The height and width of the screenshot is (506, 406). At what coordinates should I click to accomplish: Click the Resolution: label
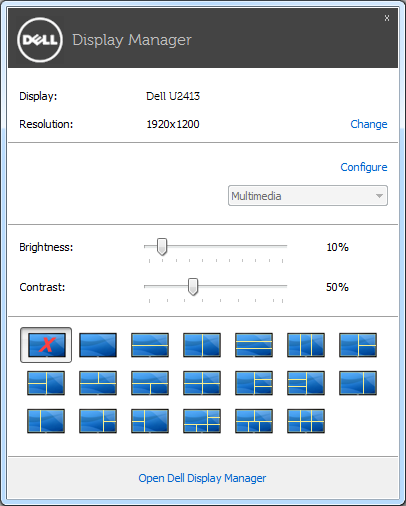tap(46, 124)
